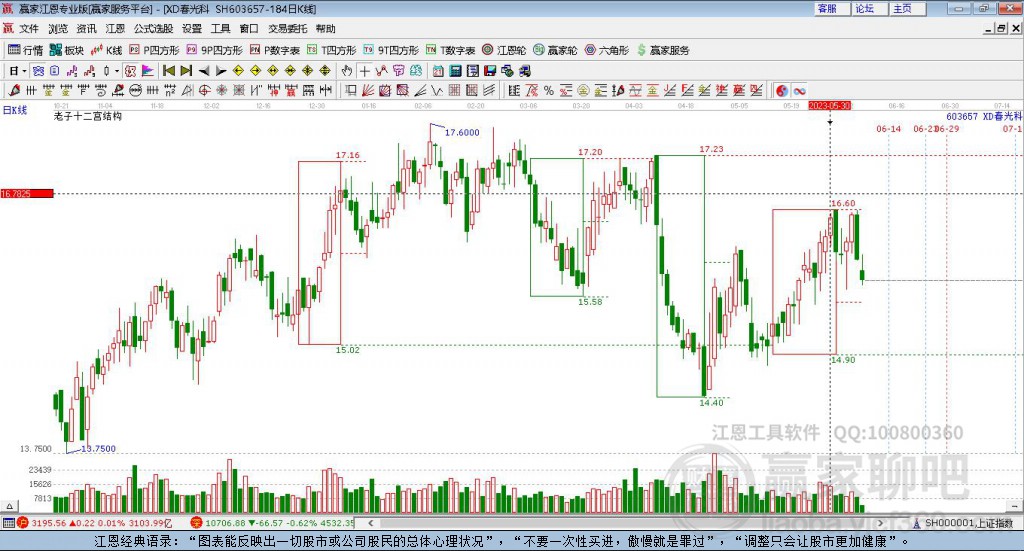The image size is (1024, 551).
Task: Open the 帮助 menu
Action: point(325,29)
